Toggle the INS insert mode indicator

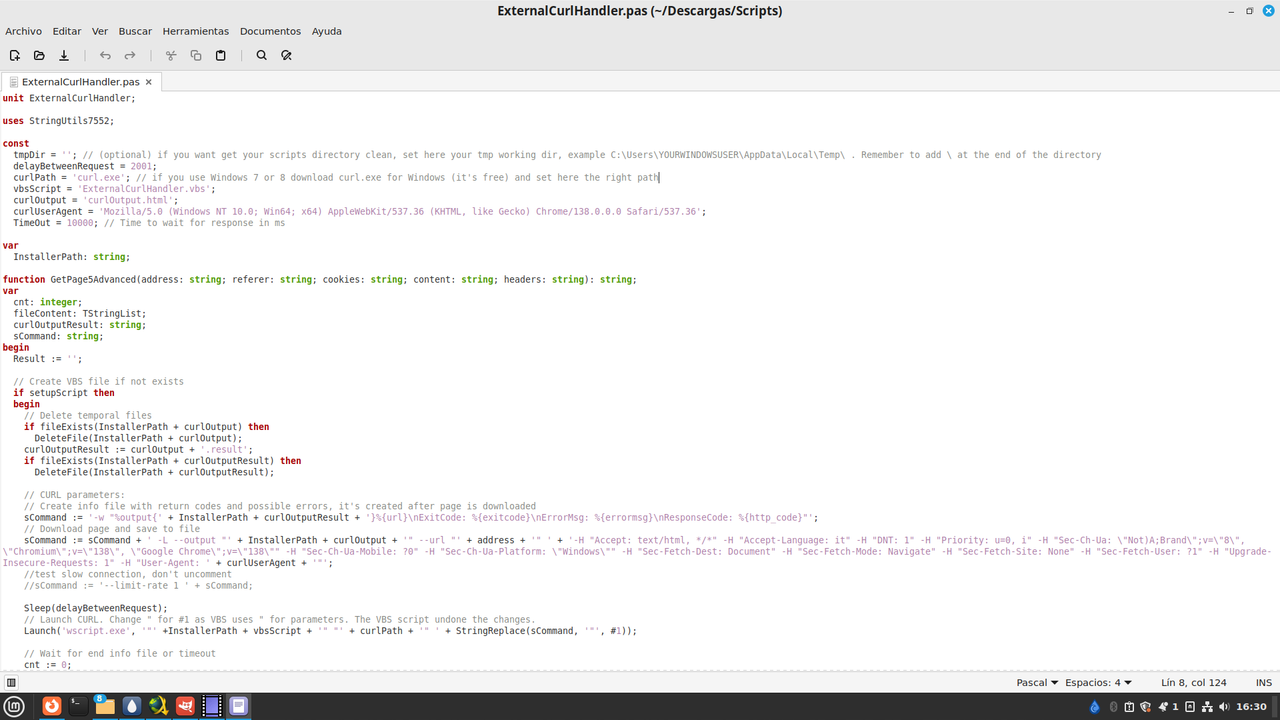coord(1264,683)
